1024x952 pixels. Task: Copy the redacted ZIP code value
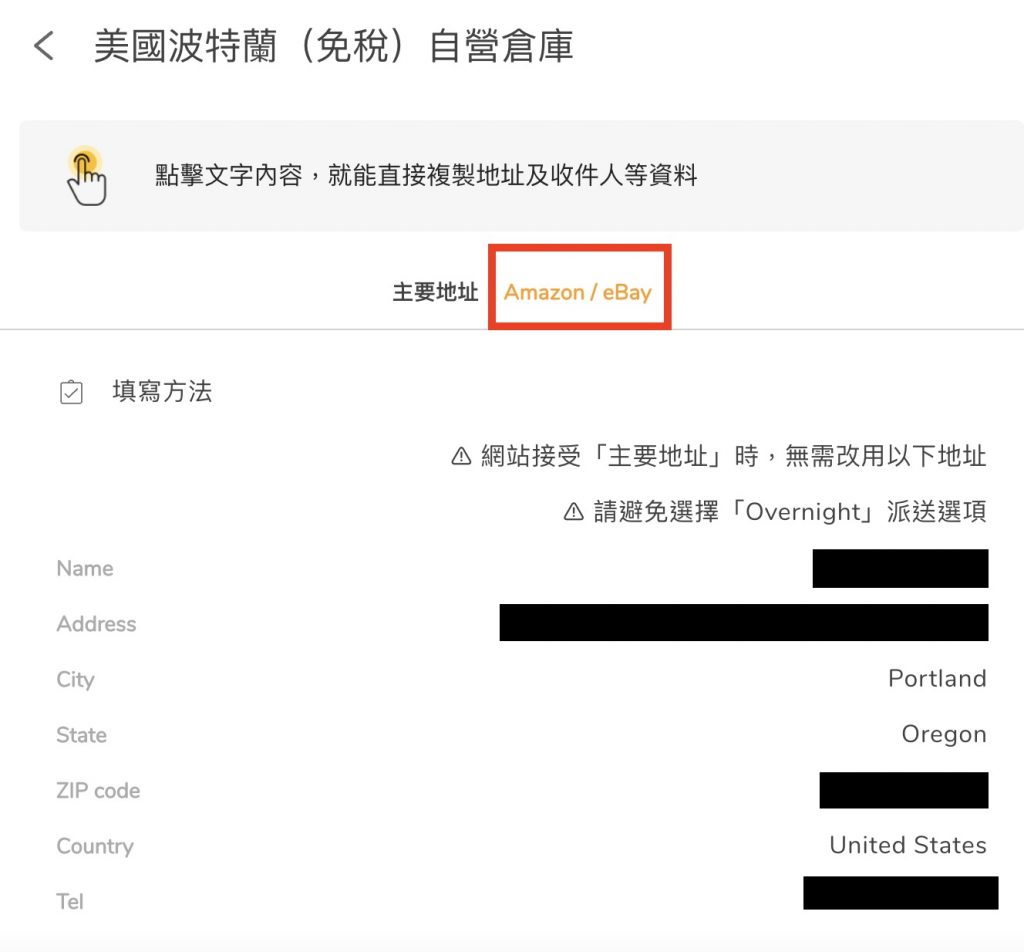(903, 790)
